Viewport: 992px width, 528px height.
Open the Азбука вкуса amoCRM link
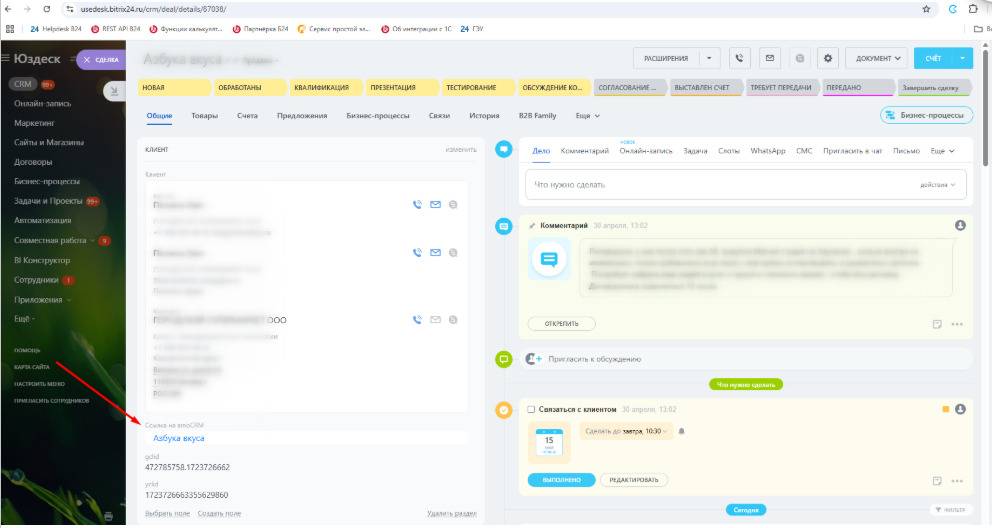tap(178, 438)
